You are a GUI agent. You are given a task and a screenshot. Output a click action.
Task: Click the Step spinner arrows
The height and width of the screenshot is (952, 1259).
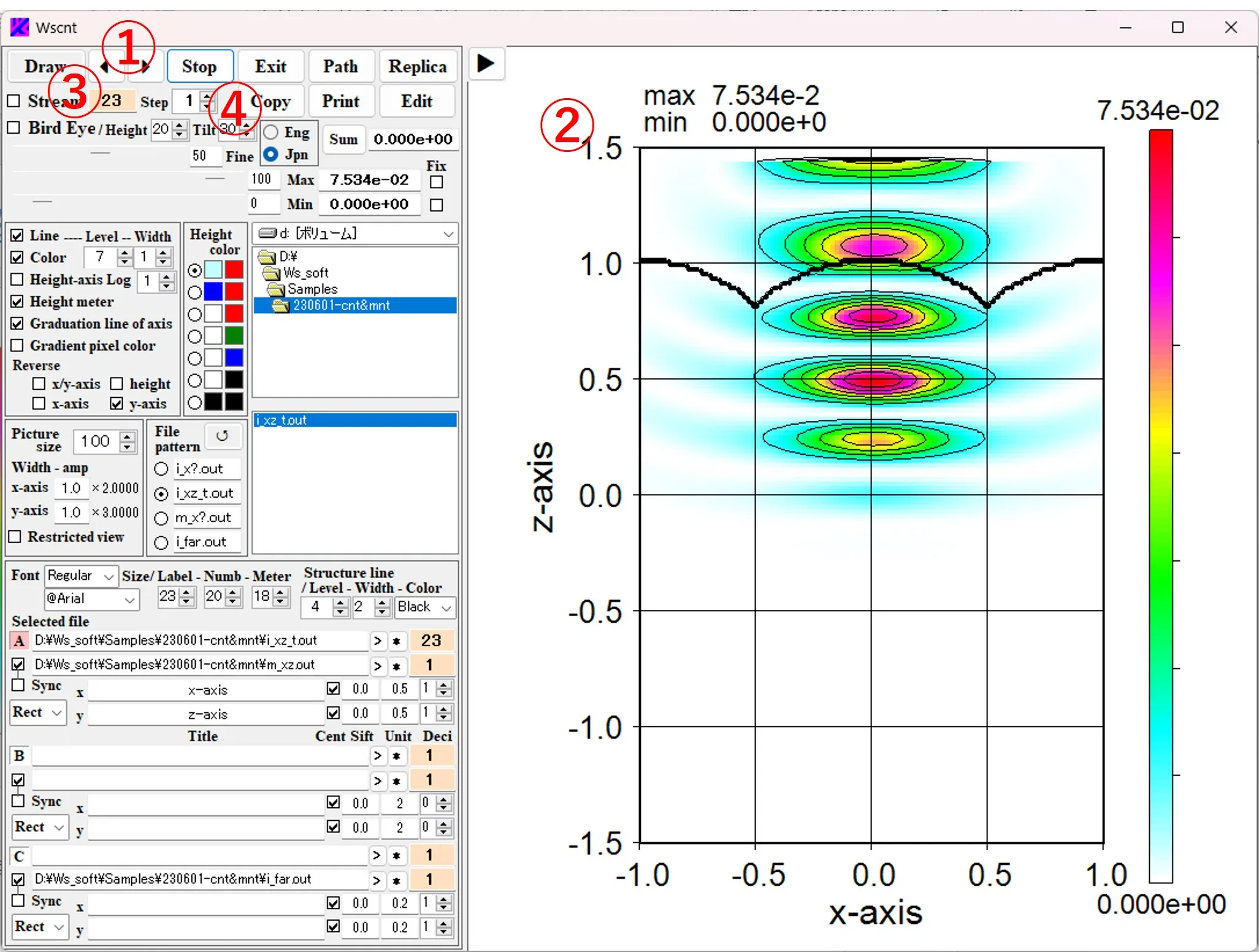[x=208, y=101]
